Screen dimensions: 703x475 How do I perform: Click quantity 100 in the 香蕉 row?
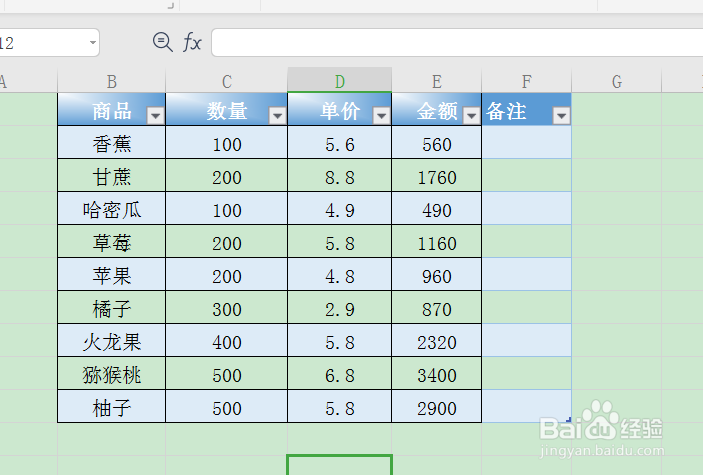pyautogui.click(x=226, y=142)
